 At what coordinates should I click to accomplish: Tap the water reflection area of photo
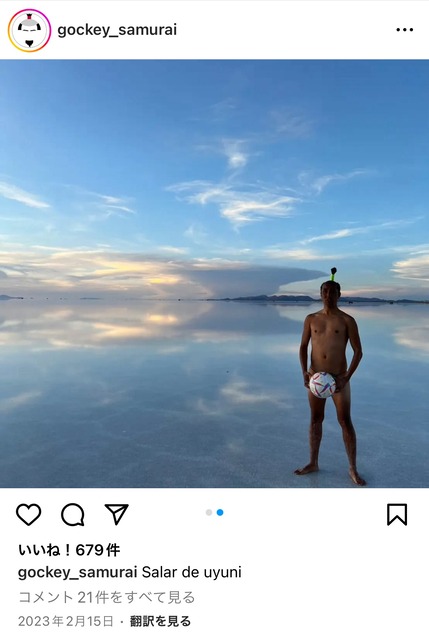(x=147, y=392)
